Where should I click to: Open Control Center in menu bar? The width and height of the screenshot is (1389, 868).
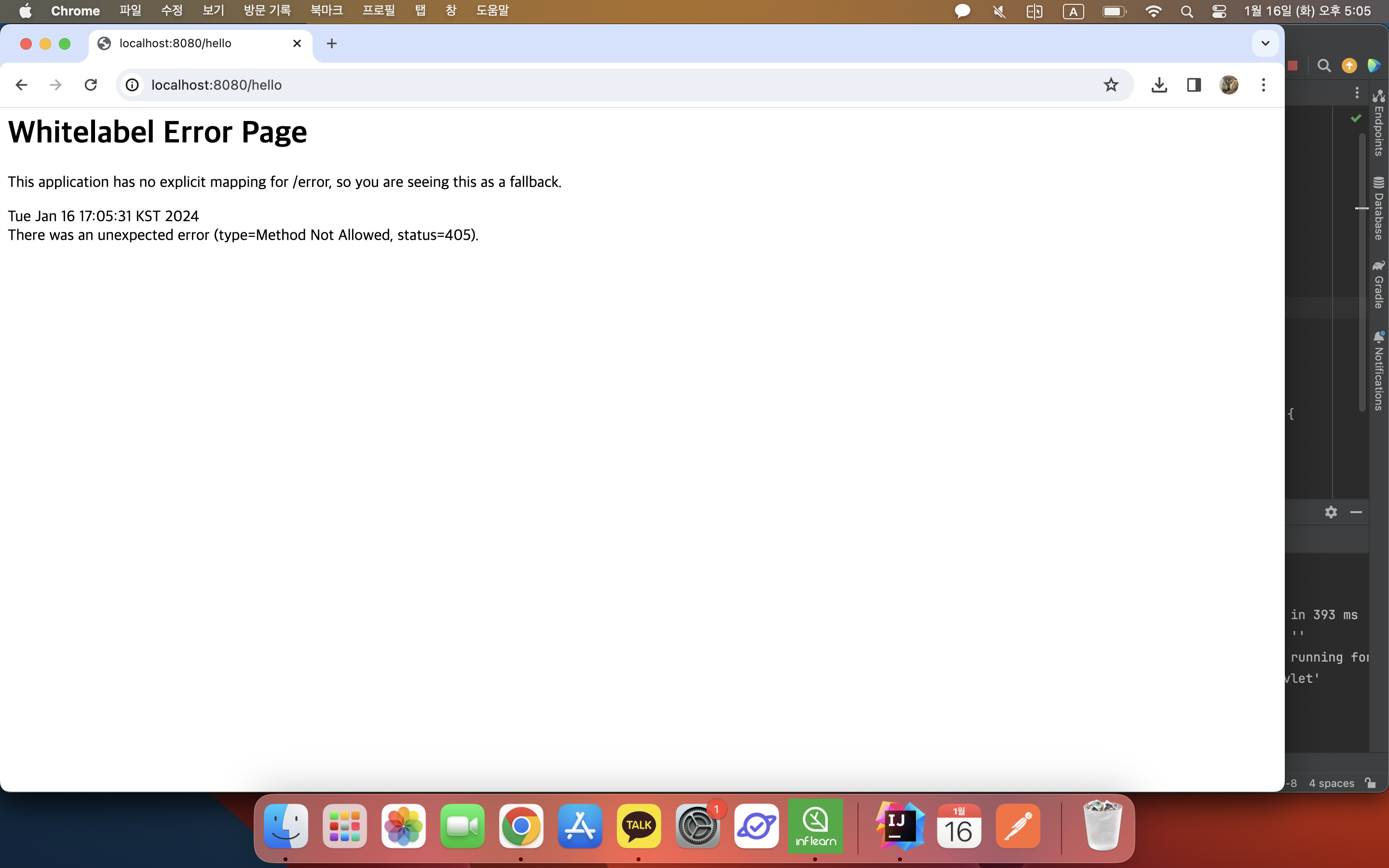1219,11
